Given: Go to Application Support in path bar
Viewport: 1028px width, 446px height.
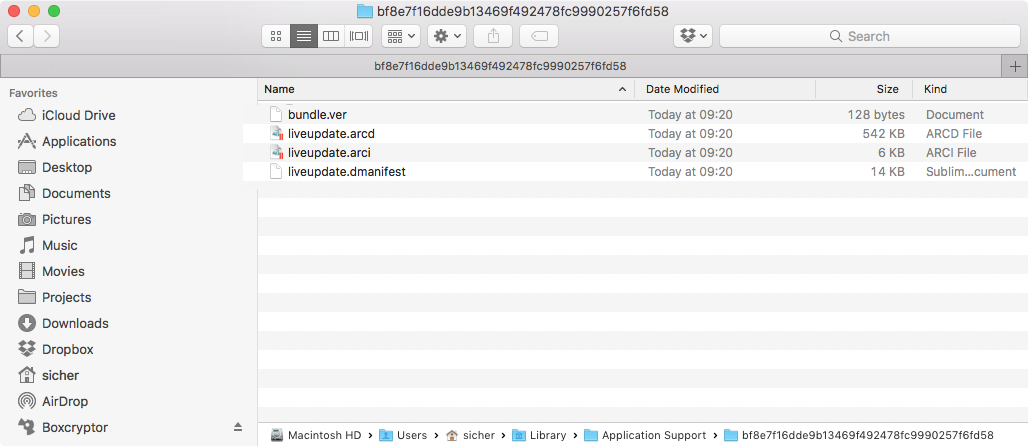Looking at the screenshot, I should 652,435.
